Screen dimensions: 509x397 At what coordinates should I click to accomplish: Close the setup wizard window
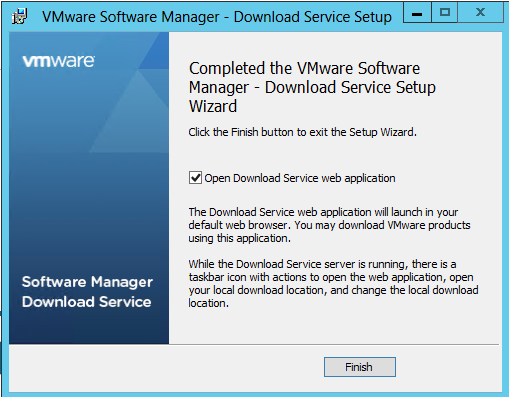[x=480, y=13]
